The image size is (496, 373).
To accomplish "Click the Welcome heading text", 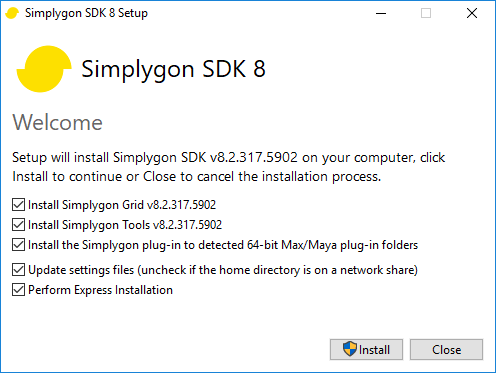I will point(57,123).
